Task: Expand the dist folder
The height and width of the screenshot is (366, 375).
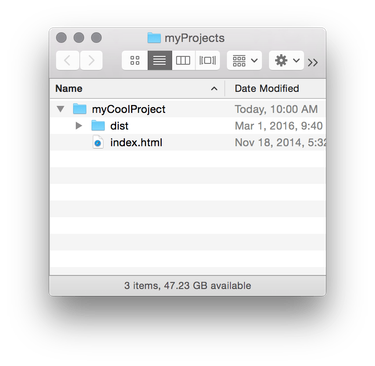Action: pos(79,126)
